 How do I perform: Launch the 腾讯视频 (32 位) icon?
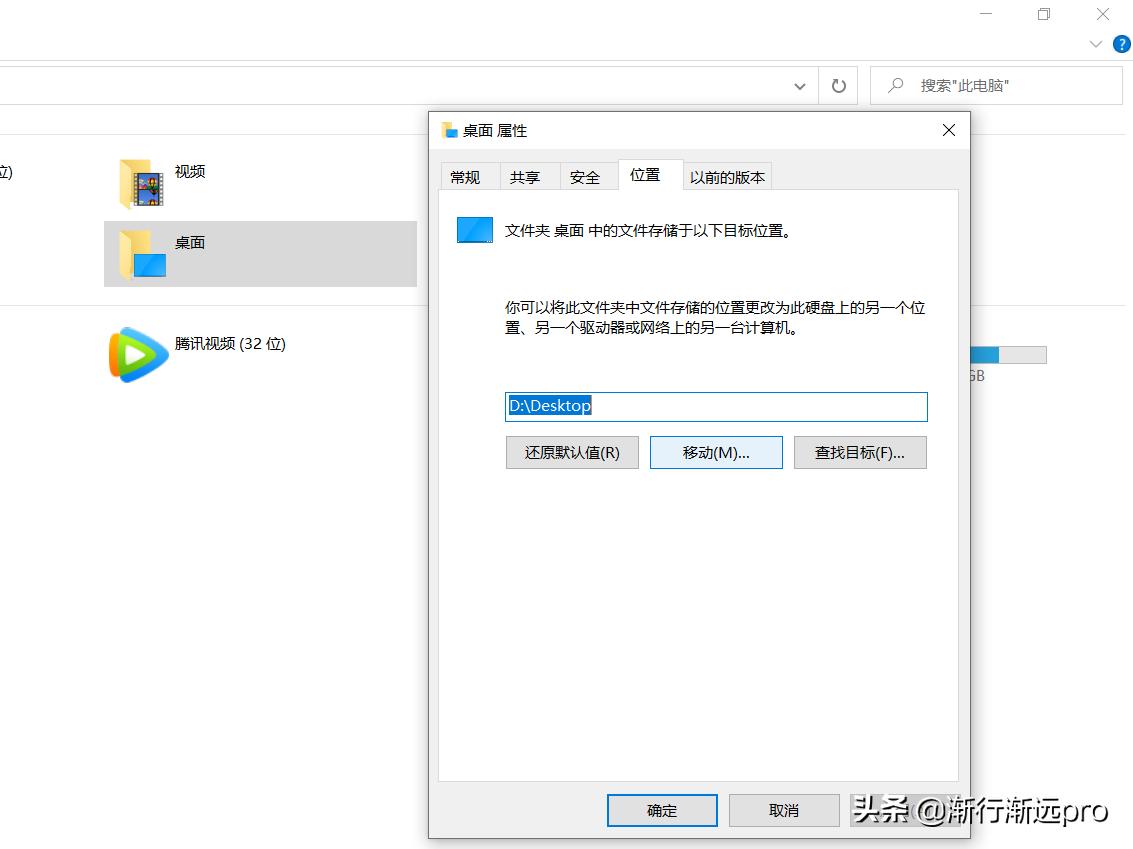pos(138,354)
